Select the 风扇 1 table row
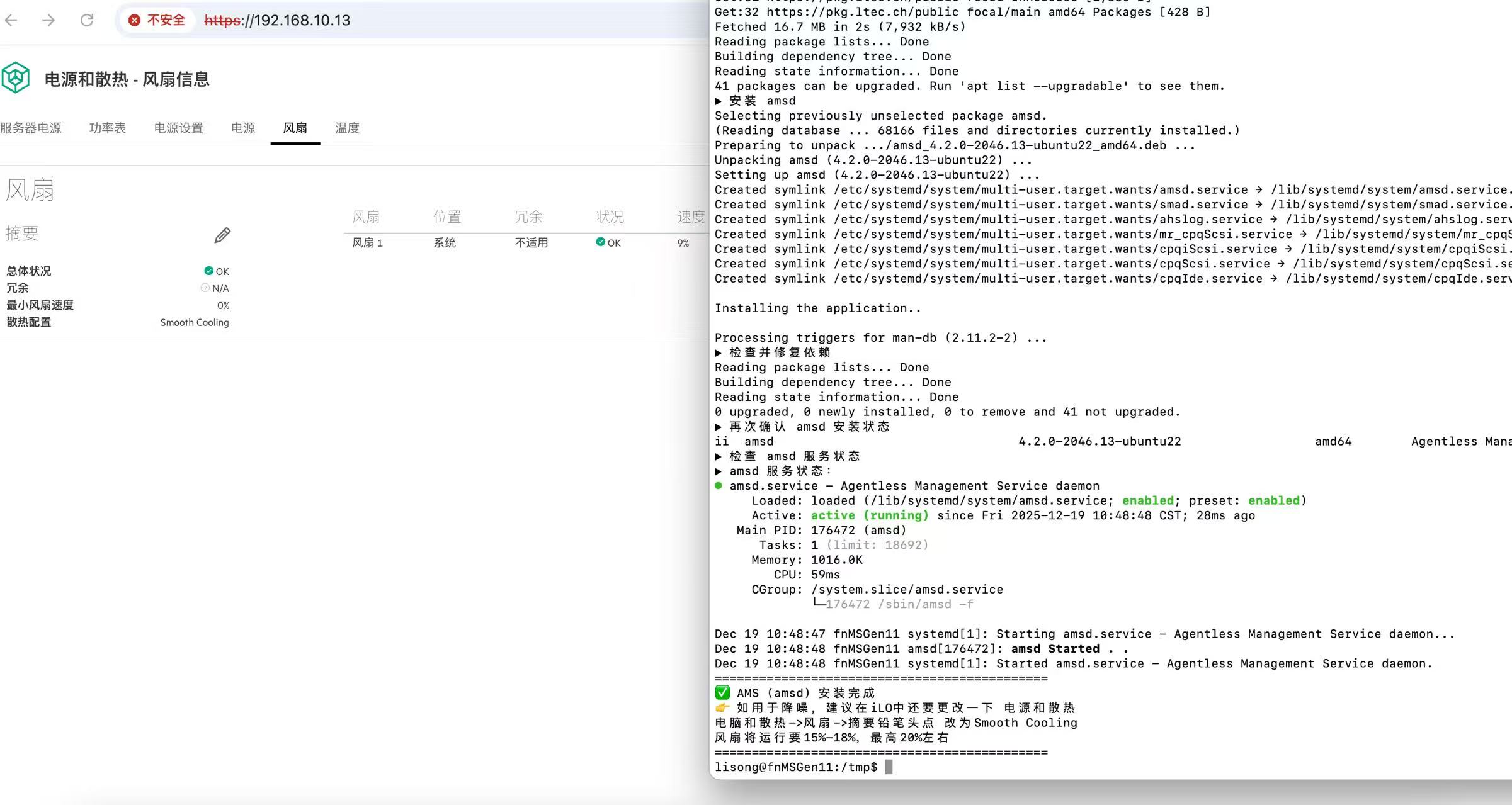The height and width of the screenshot is (805, 1512). click(367, 243)
